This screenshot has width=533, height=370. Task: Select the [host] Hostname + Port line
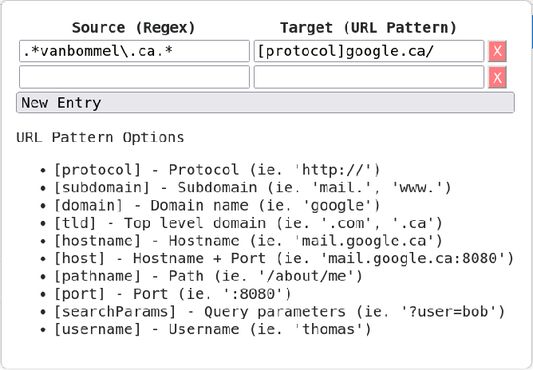[x=284, y=258]
